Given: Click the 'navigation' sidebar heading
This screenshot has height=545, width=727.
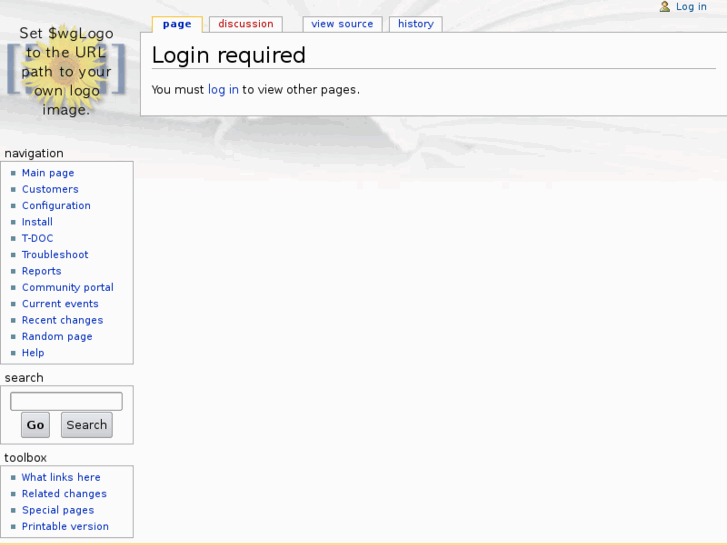Looking at the screenshot, I should pyautogui.click(x=34, y=153).
